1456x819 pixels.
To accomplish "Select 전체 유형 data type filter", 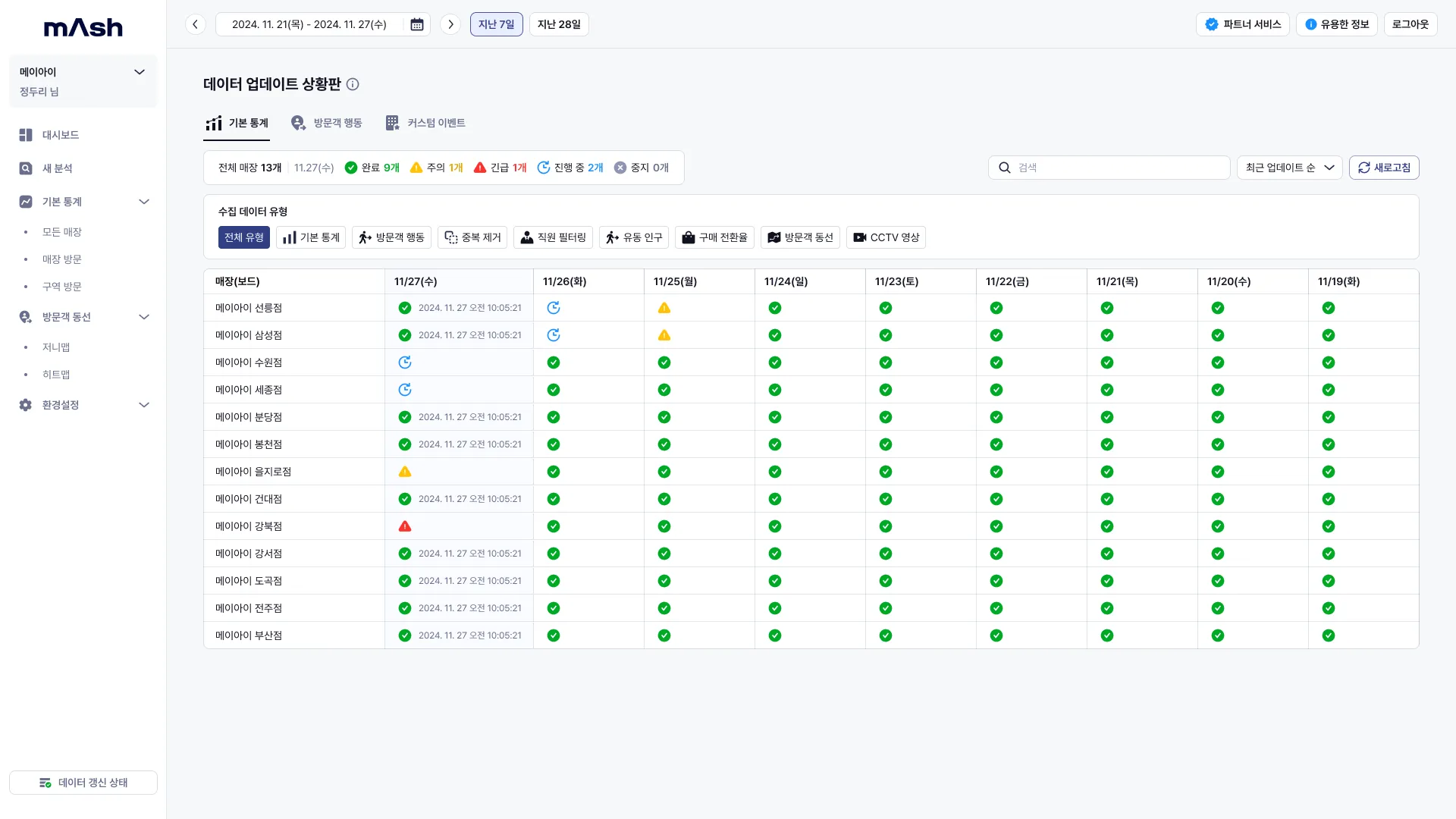I will pyautogui.click(x=243, y=237).
